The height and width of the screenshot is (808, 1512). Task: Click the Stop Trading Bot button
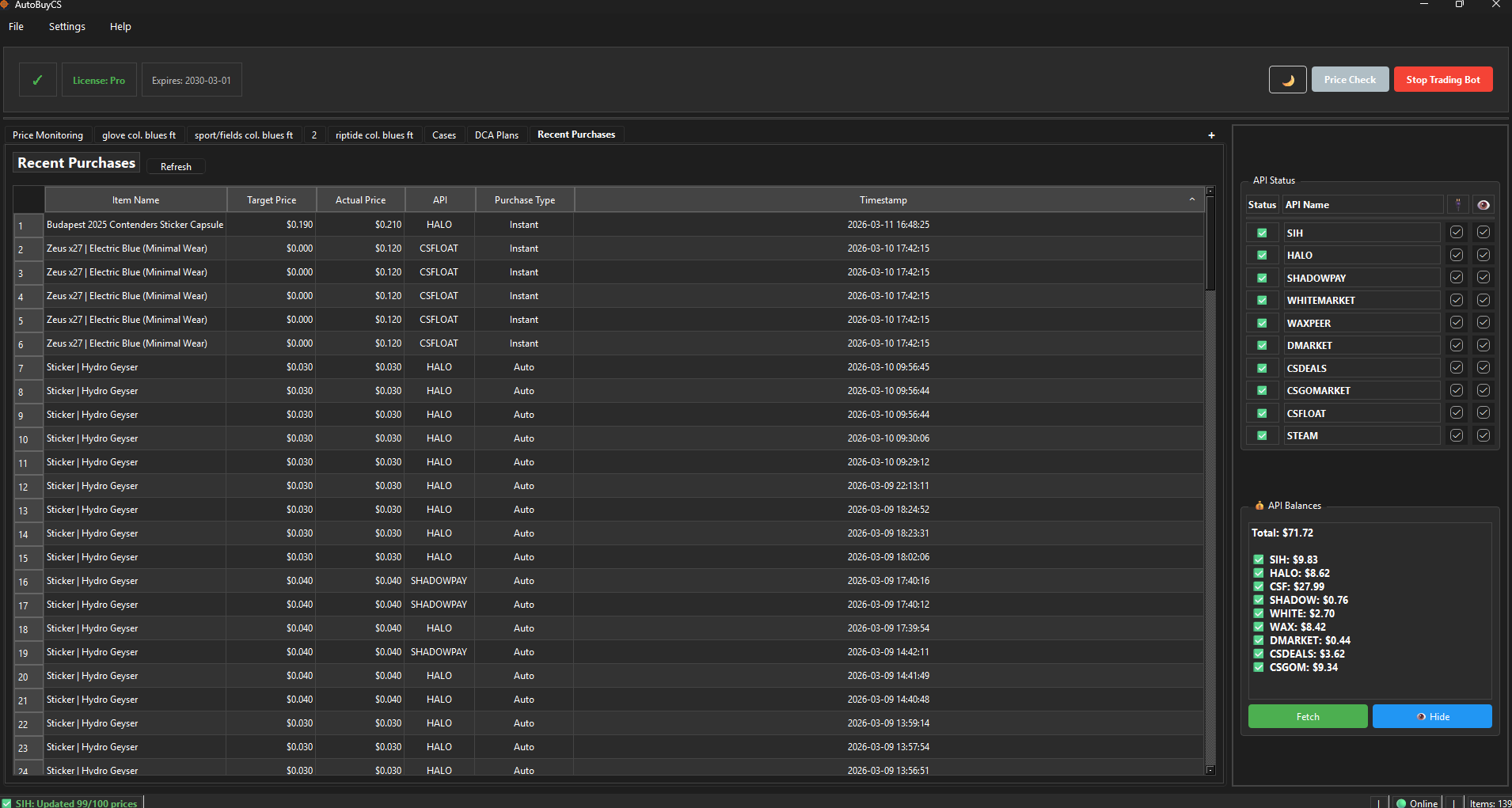(x=1442, y=79)
